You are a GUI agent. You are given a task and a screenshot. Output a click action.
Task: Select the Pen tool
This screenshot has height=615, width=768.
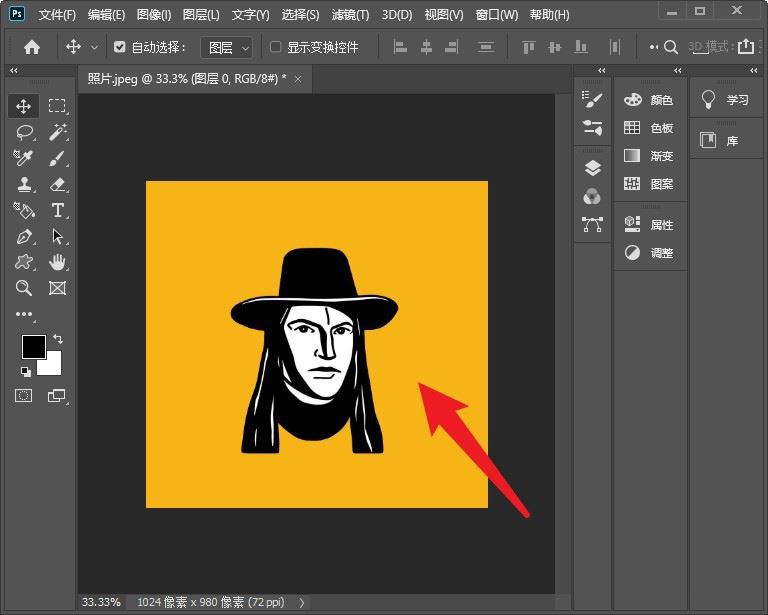pyautogui.click(x=23, y=236)
